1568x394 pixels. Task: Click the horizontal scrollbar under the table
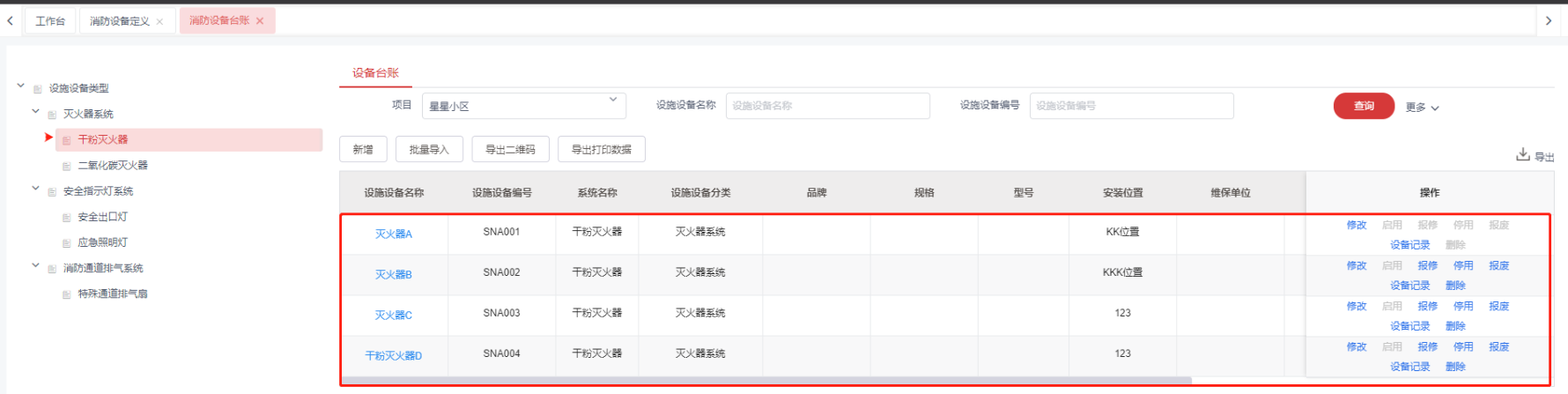[x=766, y=381]
